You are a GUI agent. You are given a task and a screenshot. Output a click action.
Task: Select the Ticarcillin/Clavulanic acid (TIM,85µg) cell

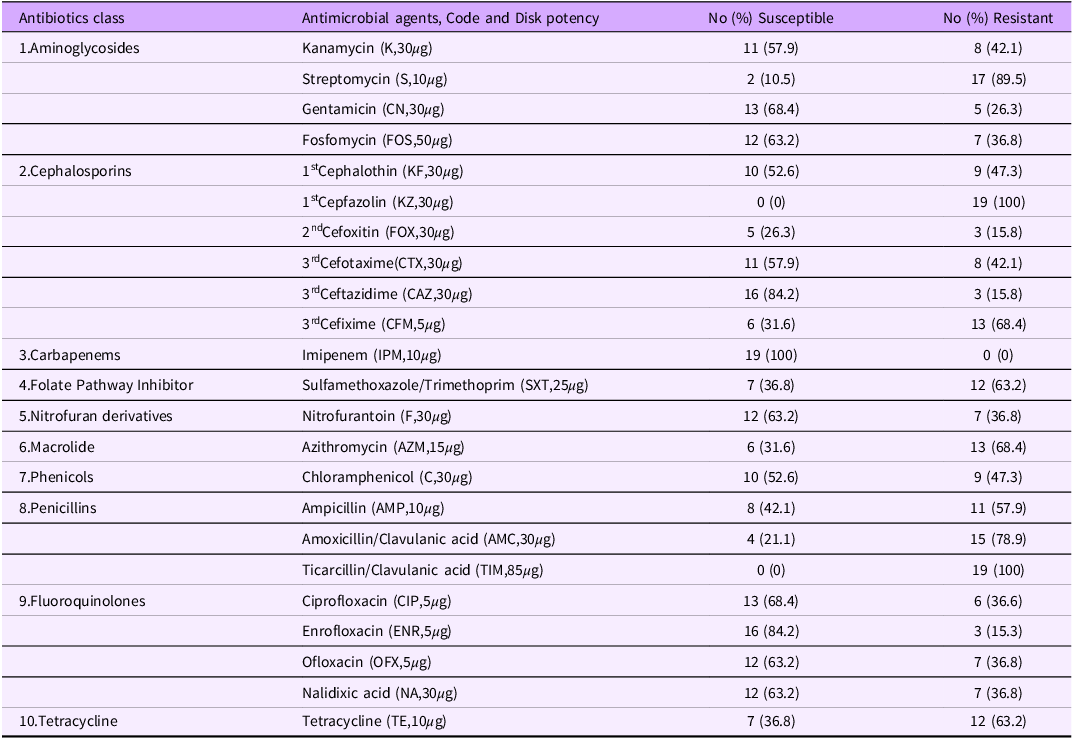point(423,570)
